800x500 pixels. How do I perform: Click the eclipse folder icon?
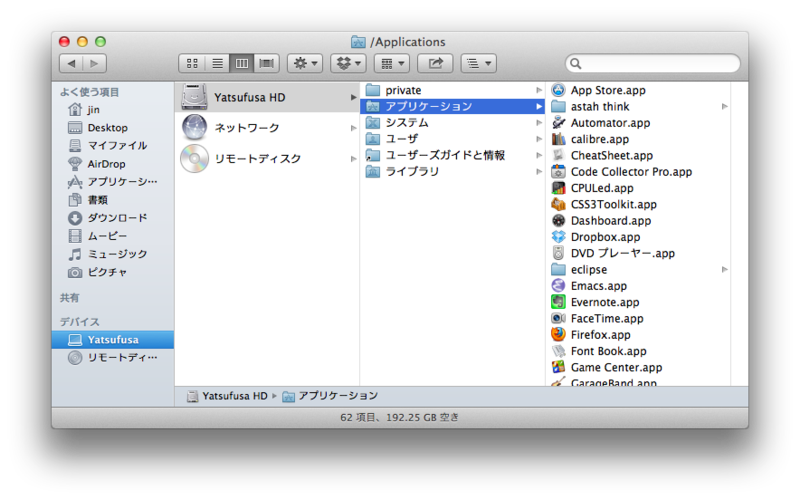(559, 269)
